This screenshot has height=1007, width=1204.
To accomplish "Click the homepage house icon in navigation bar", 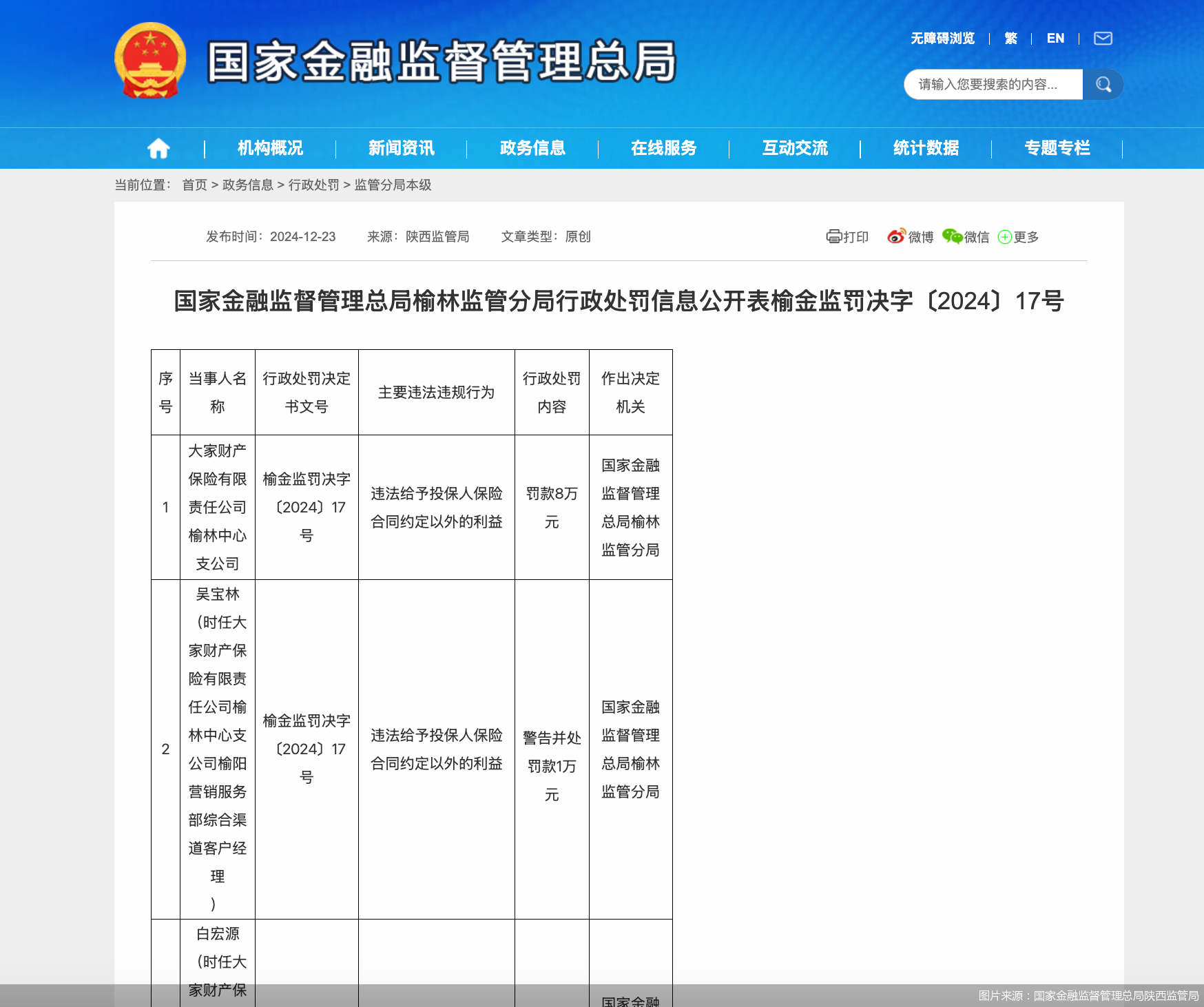I will 159,148.
